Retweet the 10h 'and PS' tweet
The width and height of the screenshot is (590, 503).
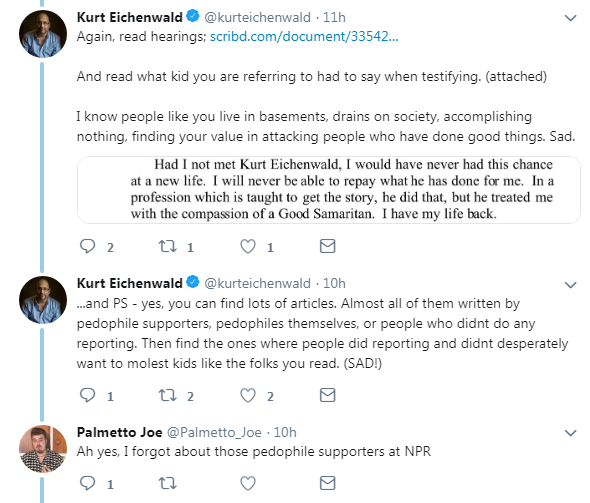click(167, 395)
